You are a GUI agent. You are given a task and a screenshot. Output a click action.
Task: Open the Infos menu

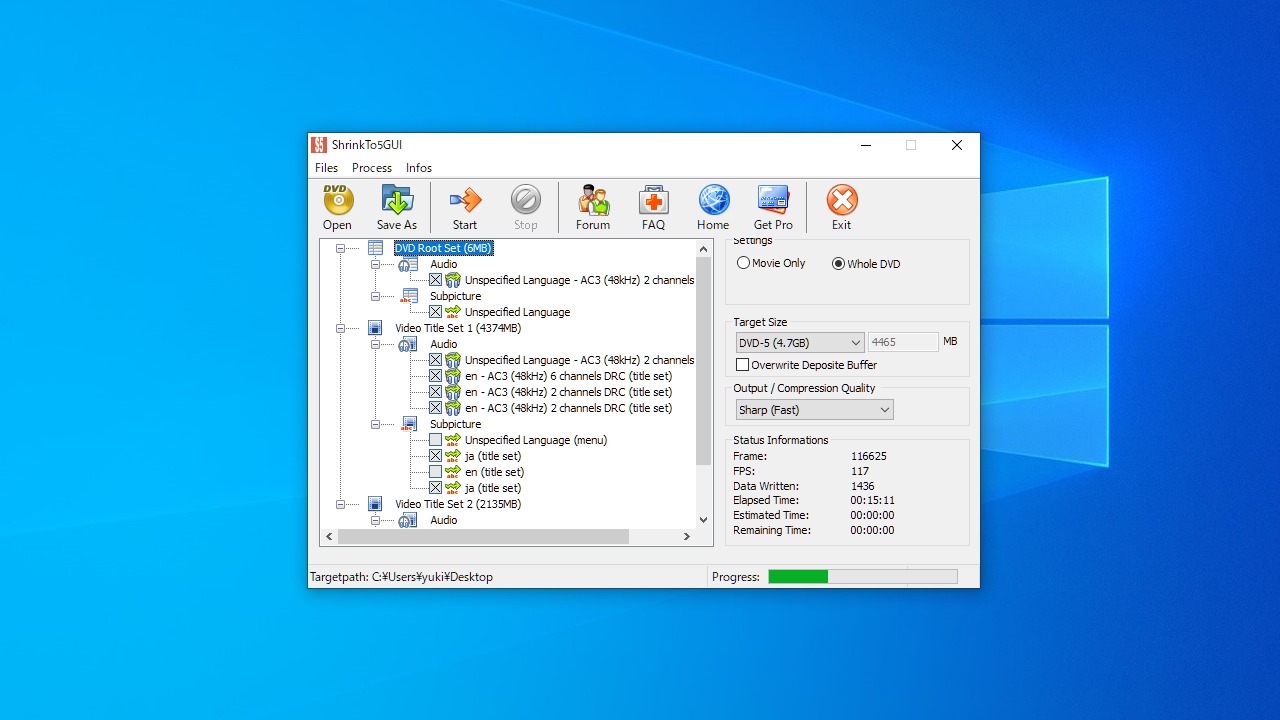[x=419, y=168]
